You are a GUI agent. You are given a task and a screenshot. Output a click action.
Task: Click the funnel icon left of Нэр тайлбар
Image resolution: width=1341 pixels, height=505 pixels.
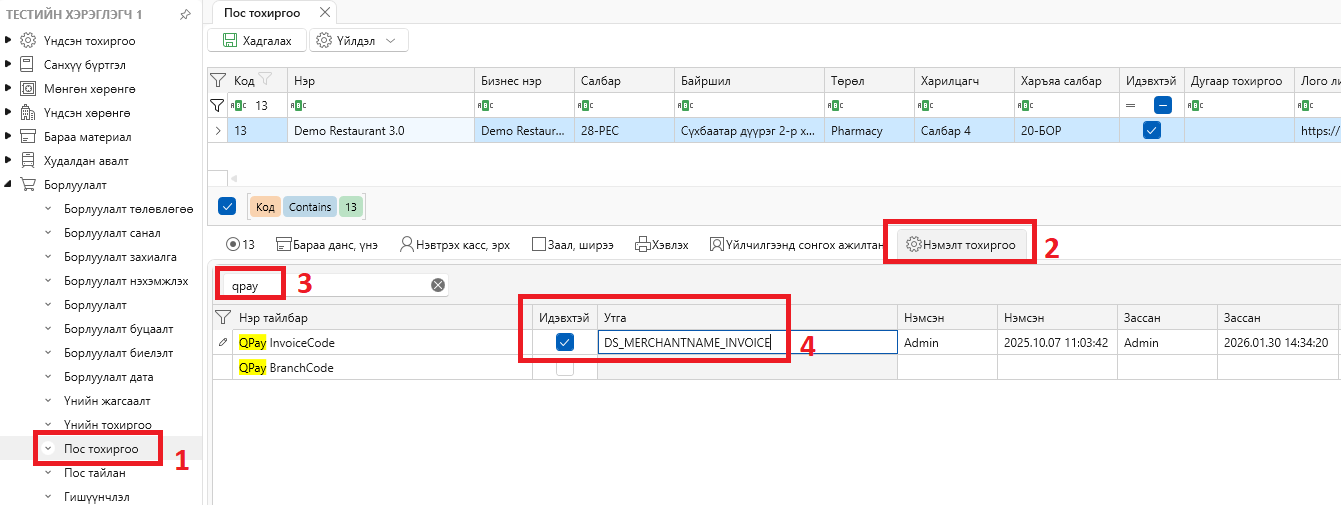pos(223,317)
